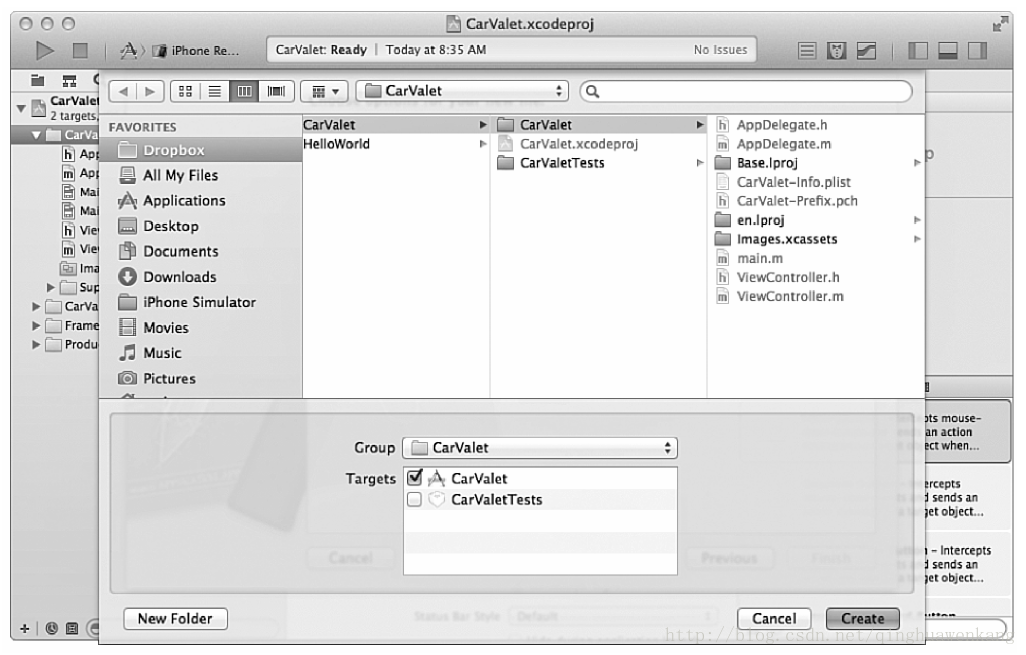Expand CarValetTests folder arrow
The height and width of the screenshot is (655, 1026).
coord(699,163)
